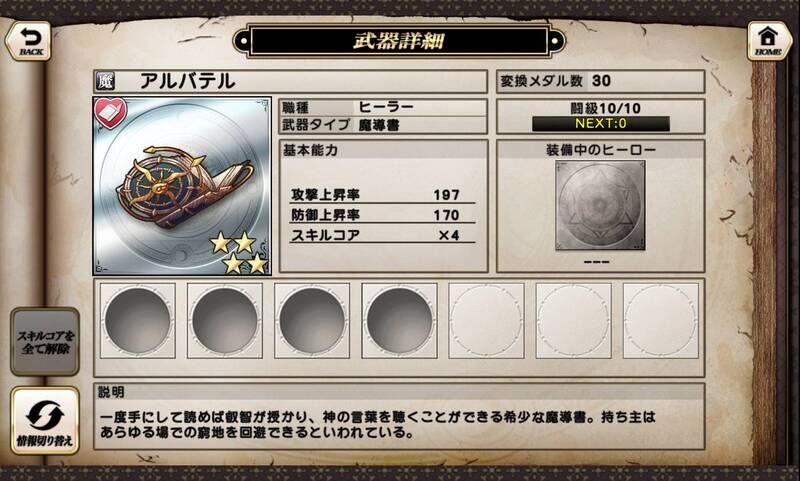Tap the 変換メダル数 30 field
The width and height of the screenshot is (800, 481).
pos(601,81)
